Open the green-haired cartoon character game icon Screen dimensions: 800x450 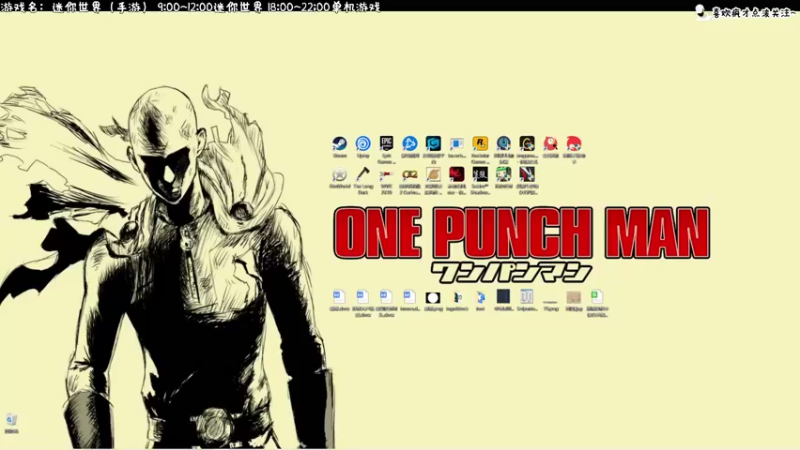click(504, 174)
